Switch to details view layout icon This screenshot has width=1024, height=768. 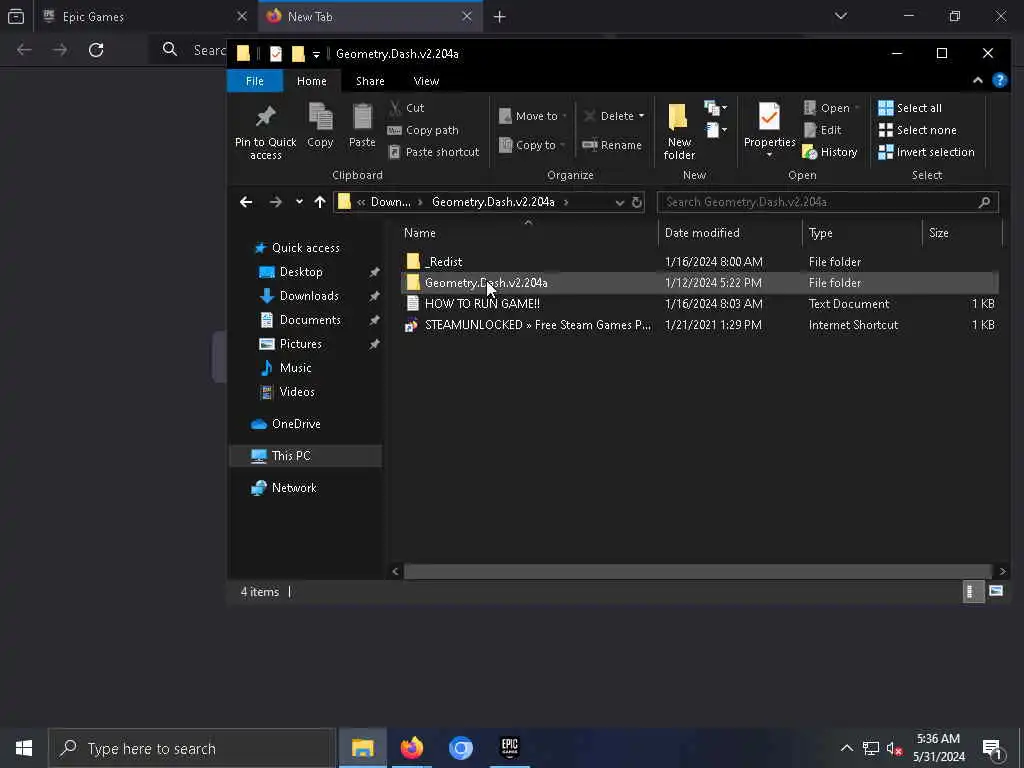(973, 592)
